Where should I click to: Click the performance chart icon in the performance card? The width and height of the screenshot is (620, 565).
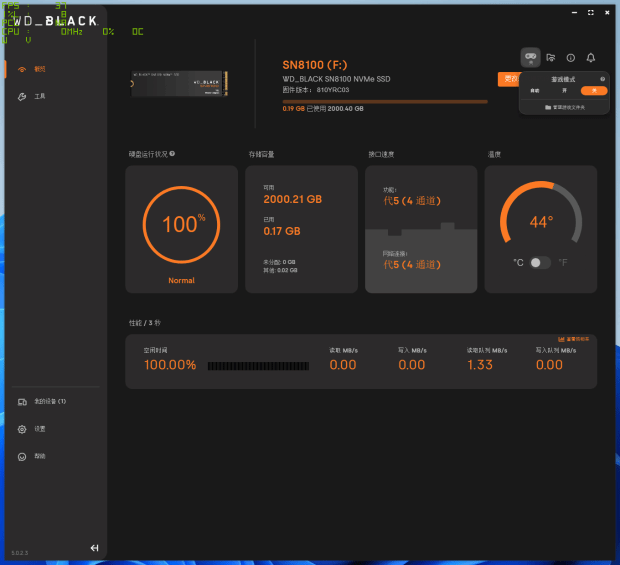click(561, 339)
